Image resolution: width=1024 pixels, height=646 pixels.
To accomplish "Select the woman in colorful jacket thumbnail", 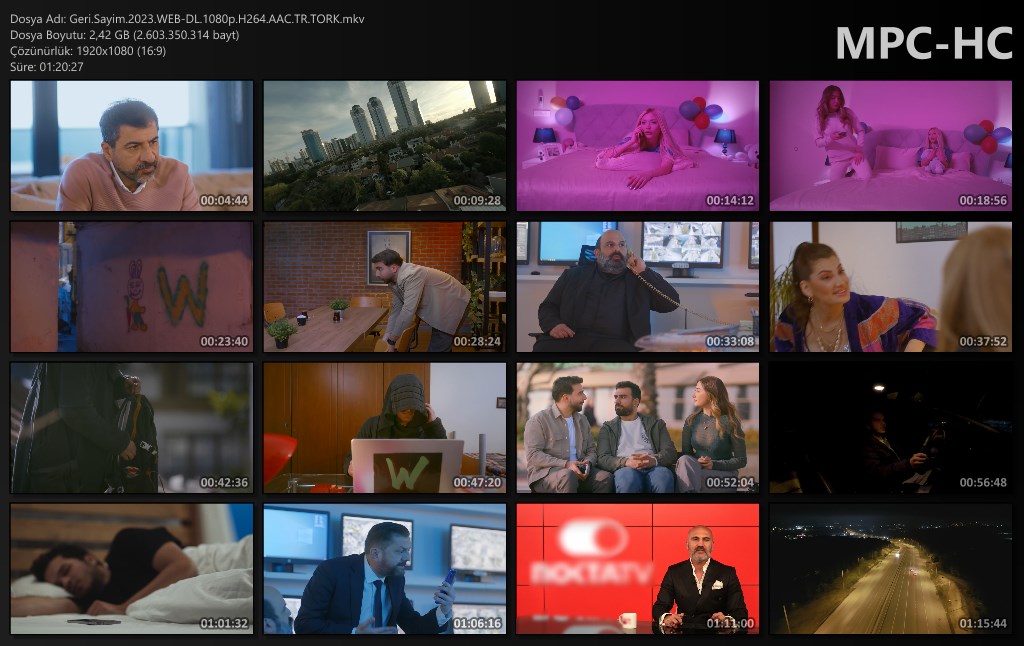I will click(891, 287).
